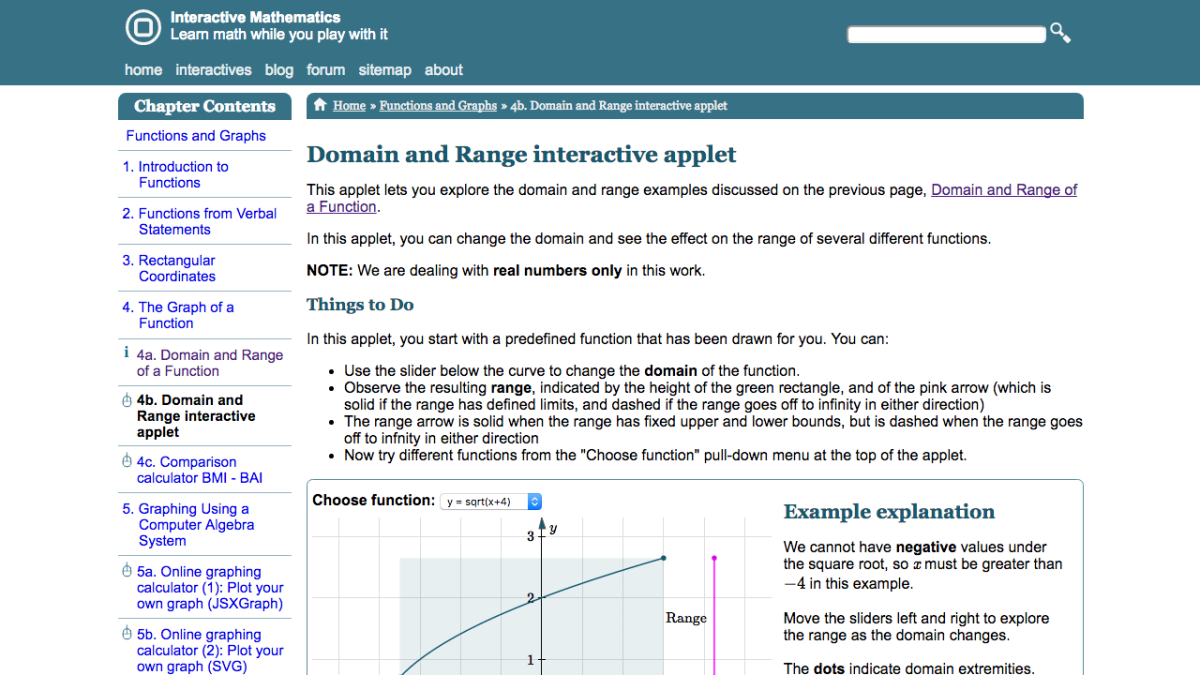Click the info icon beside 4a Domain and Range

pos(126,351)
